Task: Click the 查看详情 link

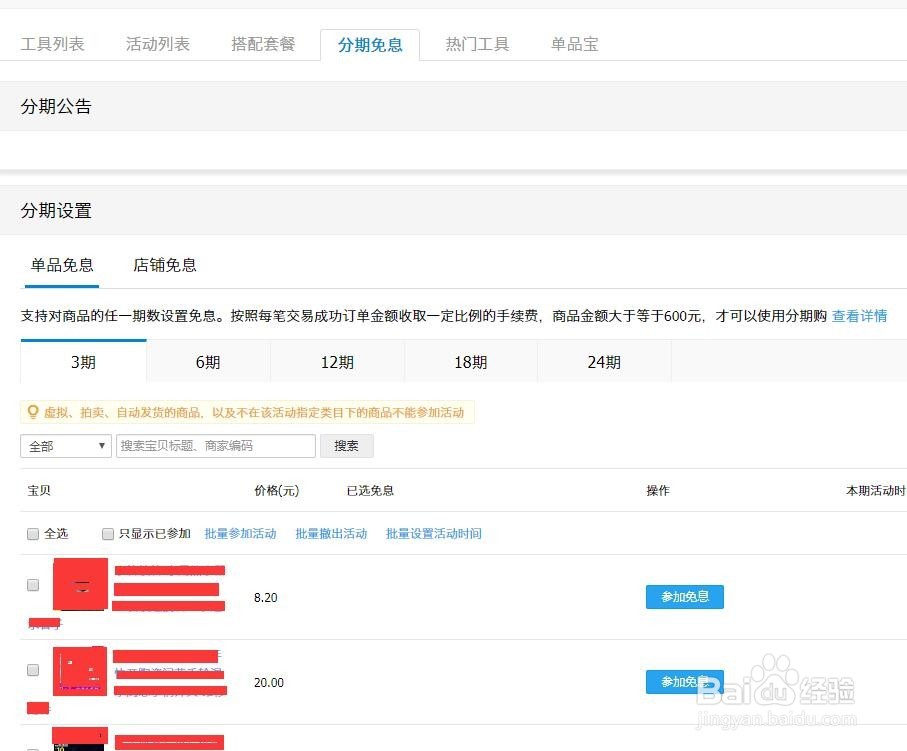Action: [858, 315]
